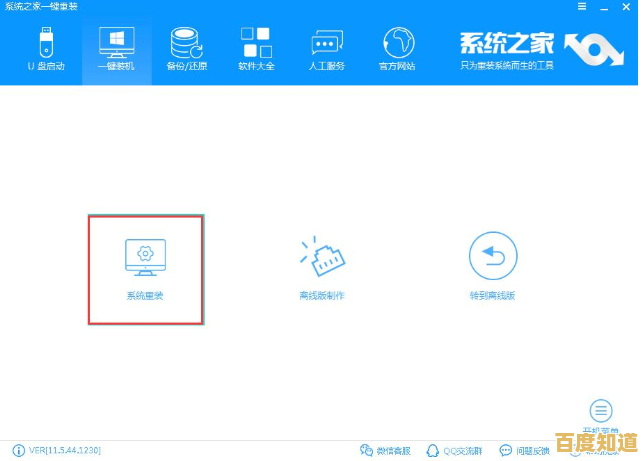Minimize the 系统之家 window

604,7
